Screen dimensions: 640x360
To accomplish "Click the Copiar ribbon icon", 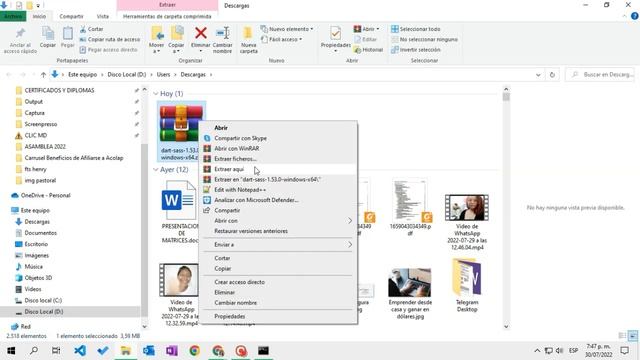I will coord(48,33).
